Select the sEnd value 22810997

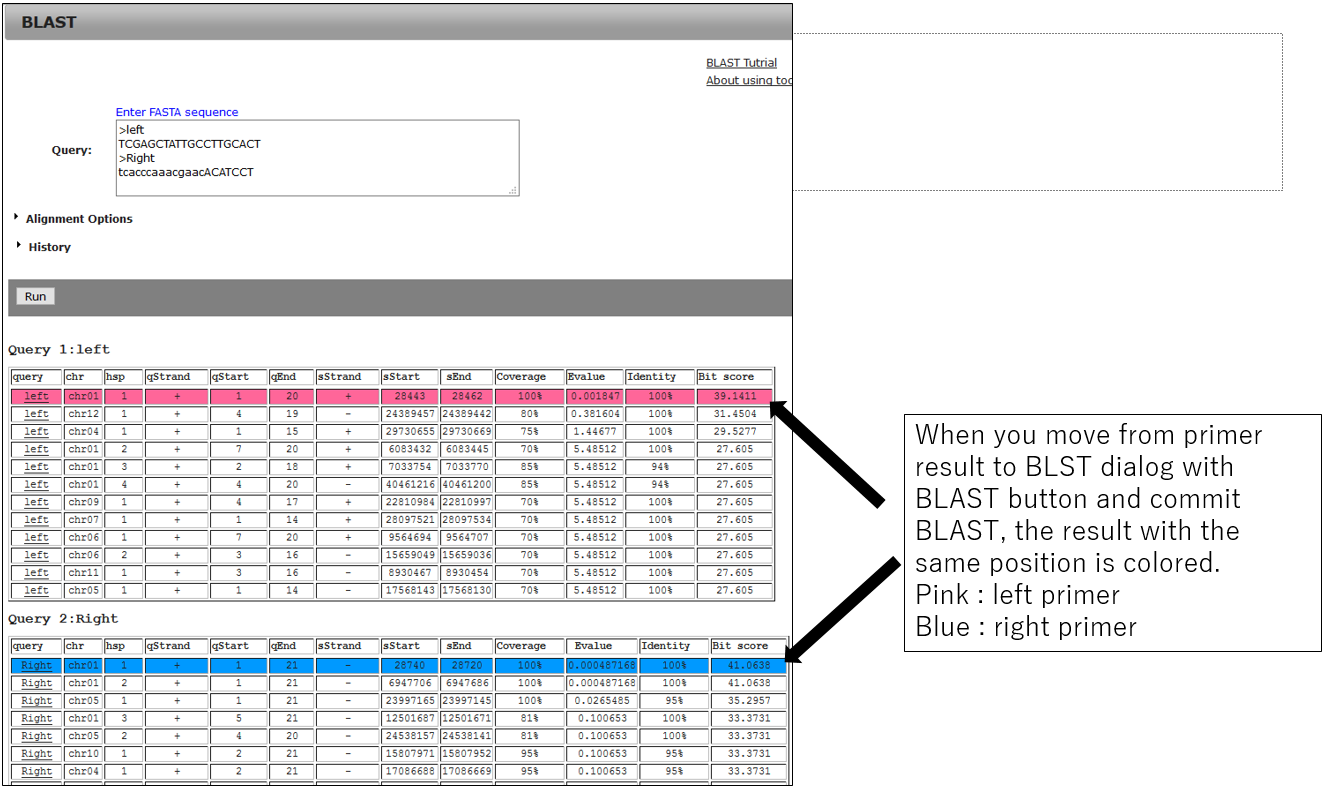point(467,502)
